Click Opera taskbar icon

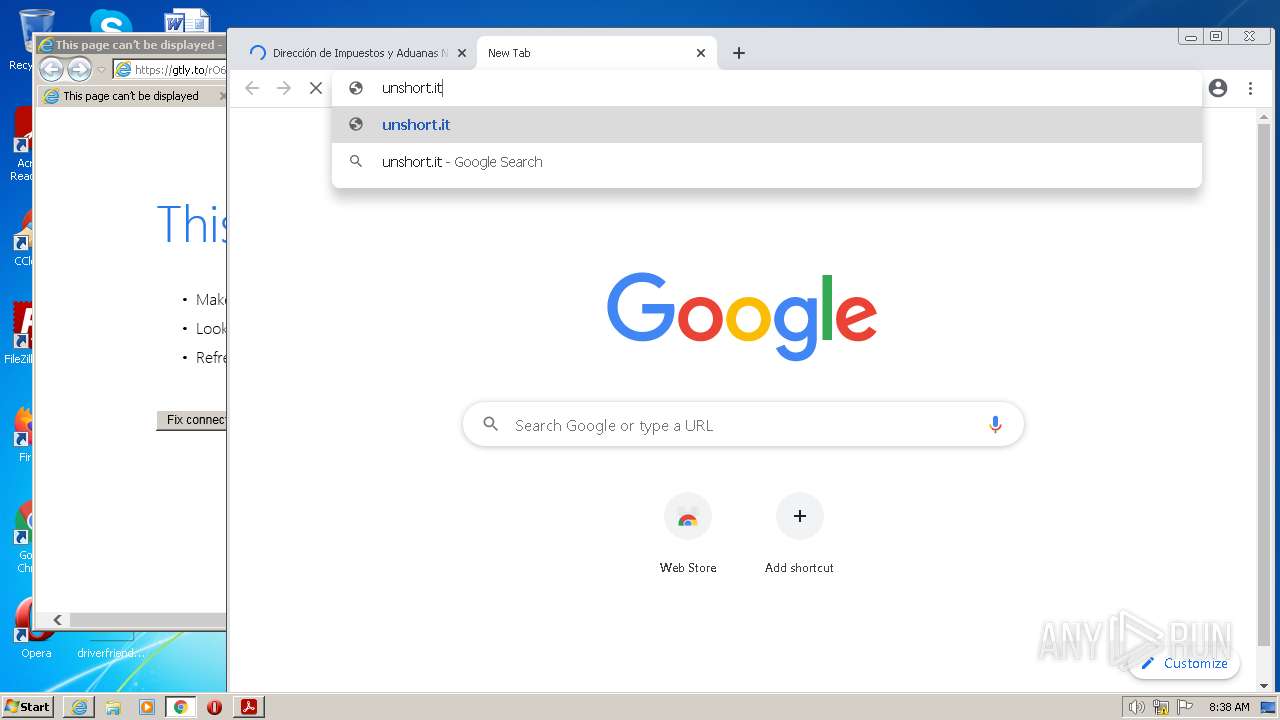pos(215,707)
